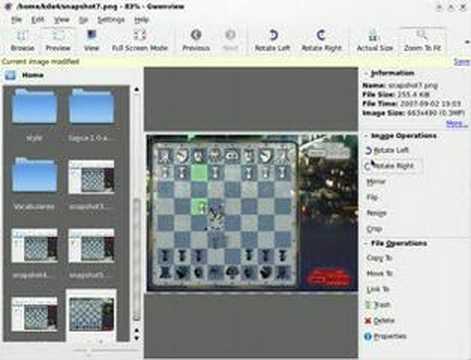This screenshot has height=360, width=471.
Task: Collapse the Image Operations section
Action: pos(366,136)
